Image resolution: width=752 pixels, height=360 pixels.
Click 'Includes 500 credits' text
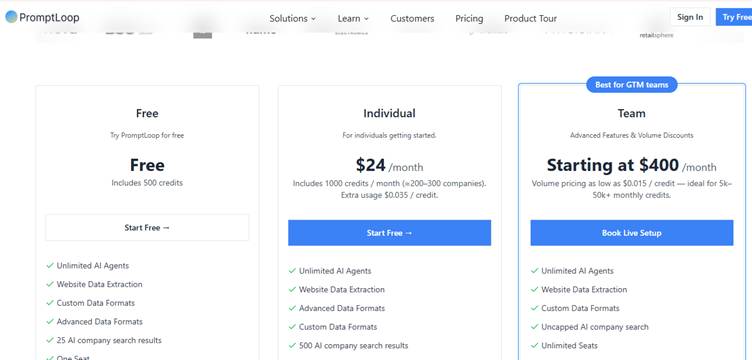click(147, 183)
